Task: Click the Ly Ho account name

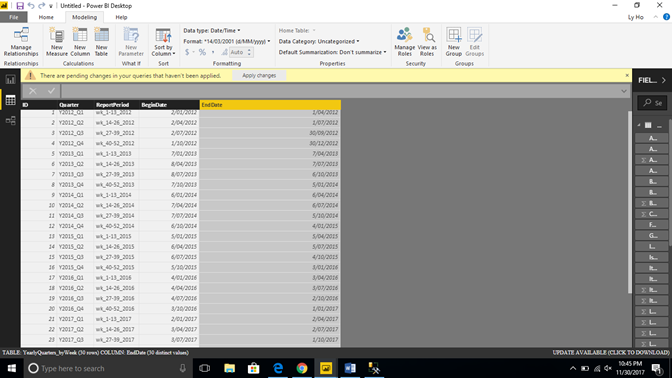Action: pyautogui.click(x=636, y=17)
